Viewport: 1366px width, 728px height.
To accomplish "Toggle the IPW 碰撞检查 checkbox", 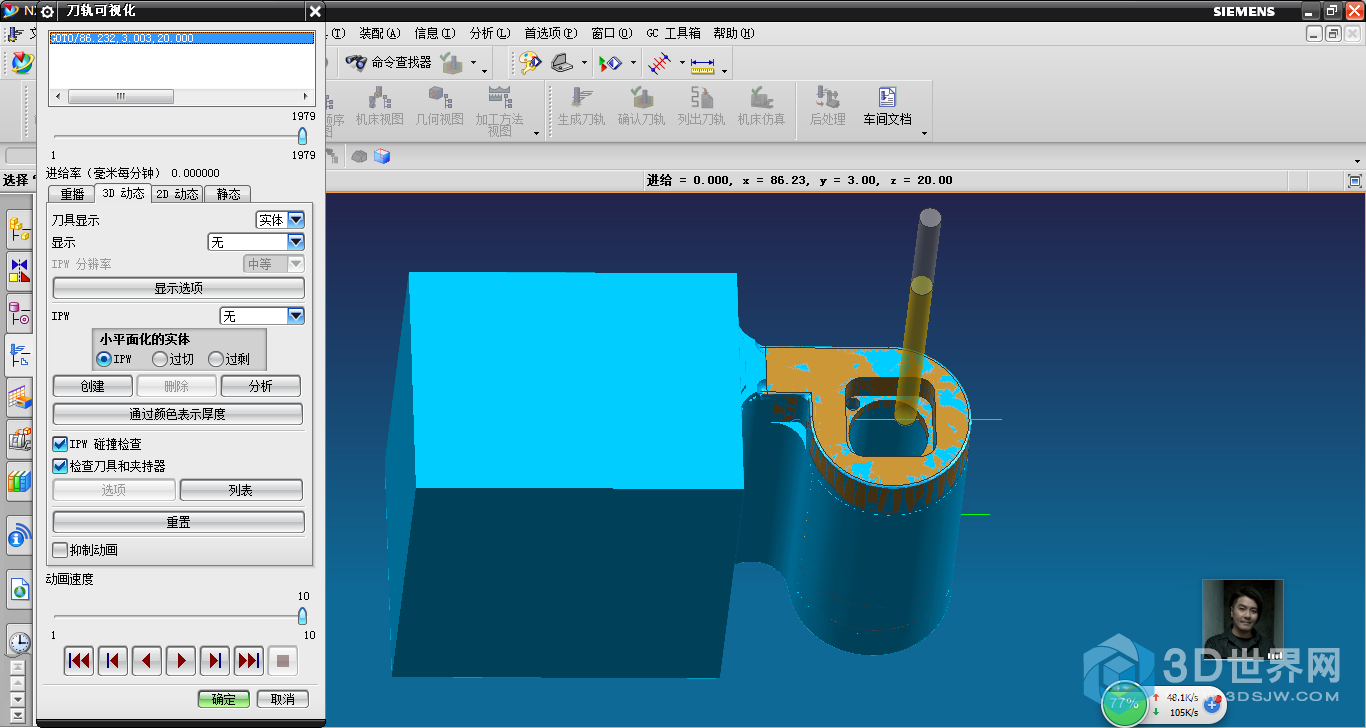I will tap(61, 444).
